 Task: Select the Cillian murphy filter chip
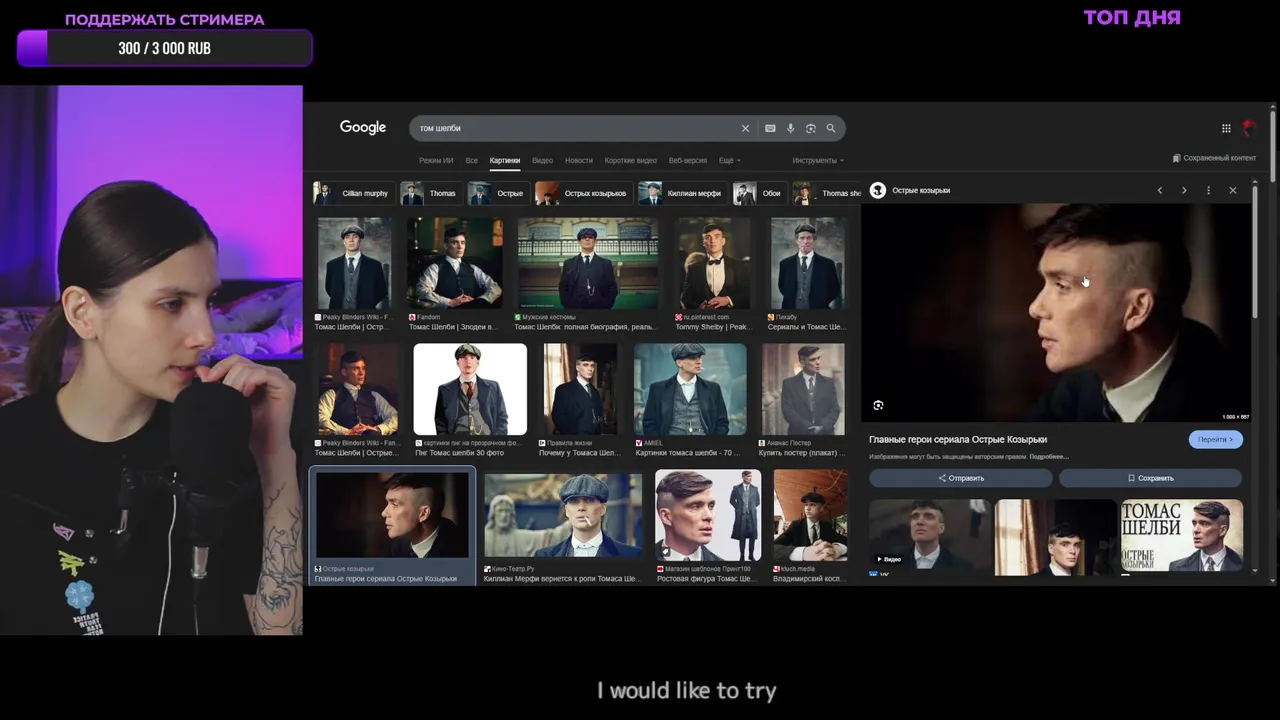coord(353,193)
